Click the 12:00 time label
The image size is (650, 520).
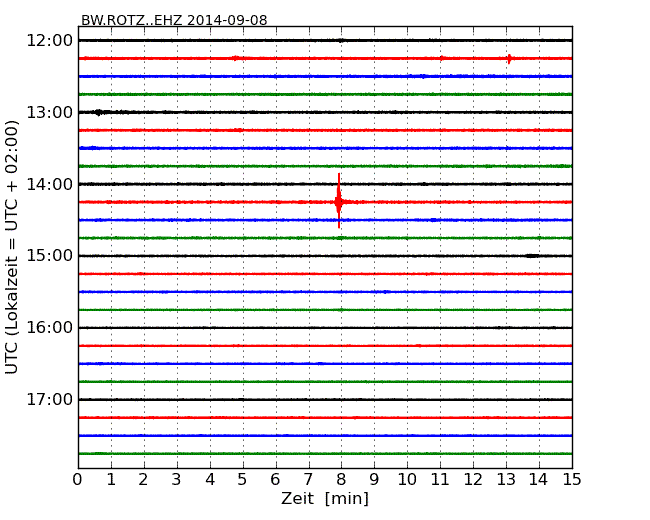coord(49,41)
